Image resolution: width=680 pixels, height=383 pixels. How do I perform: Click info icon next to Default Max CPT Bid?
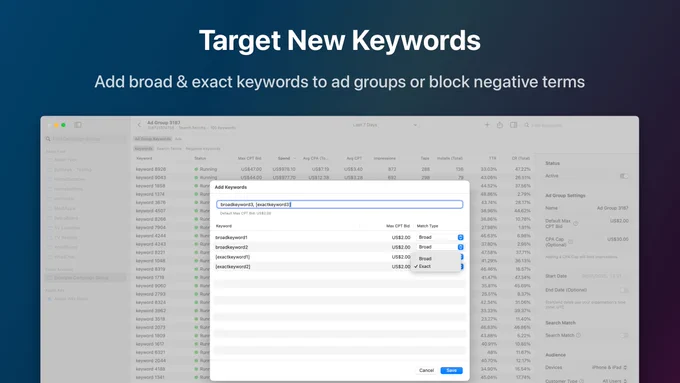tap(575, 223)
